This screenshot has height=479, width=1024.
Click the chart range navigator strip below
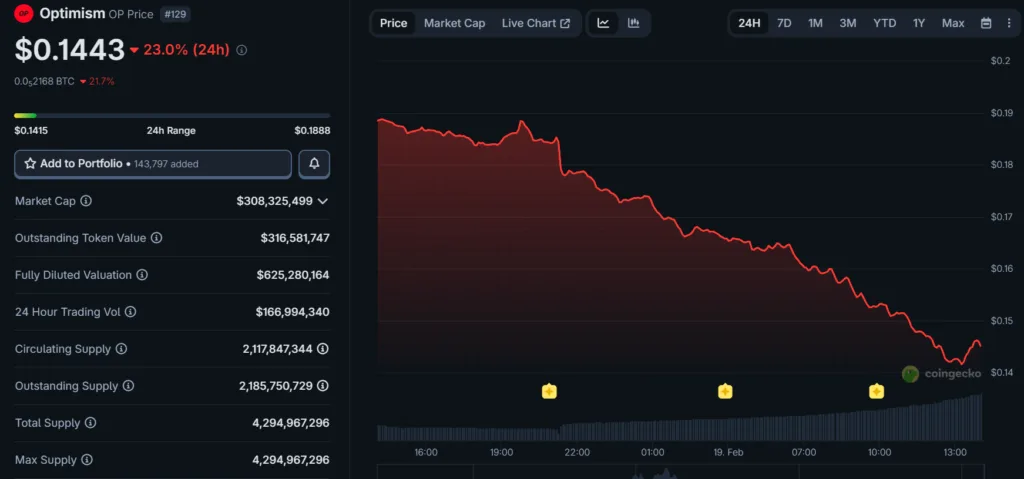click(681, 472)
